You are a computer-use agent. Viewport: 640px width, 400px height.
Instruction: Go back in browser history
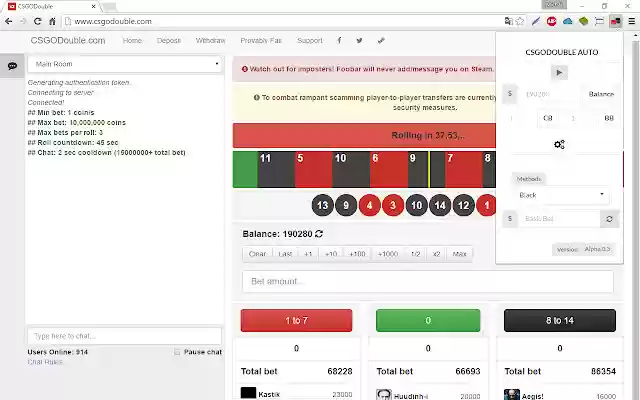tap(9, 21)
